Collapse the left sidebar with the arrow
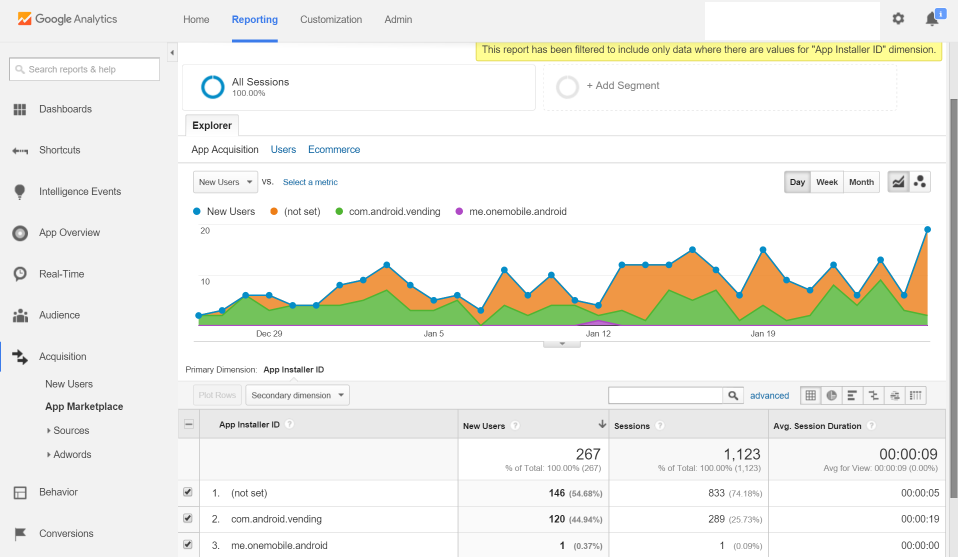958x557 pixels. tap(172, 53)
